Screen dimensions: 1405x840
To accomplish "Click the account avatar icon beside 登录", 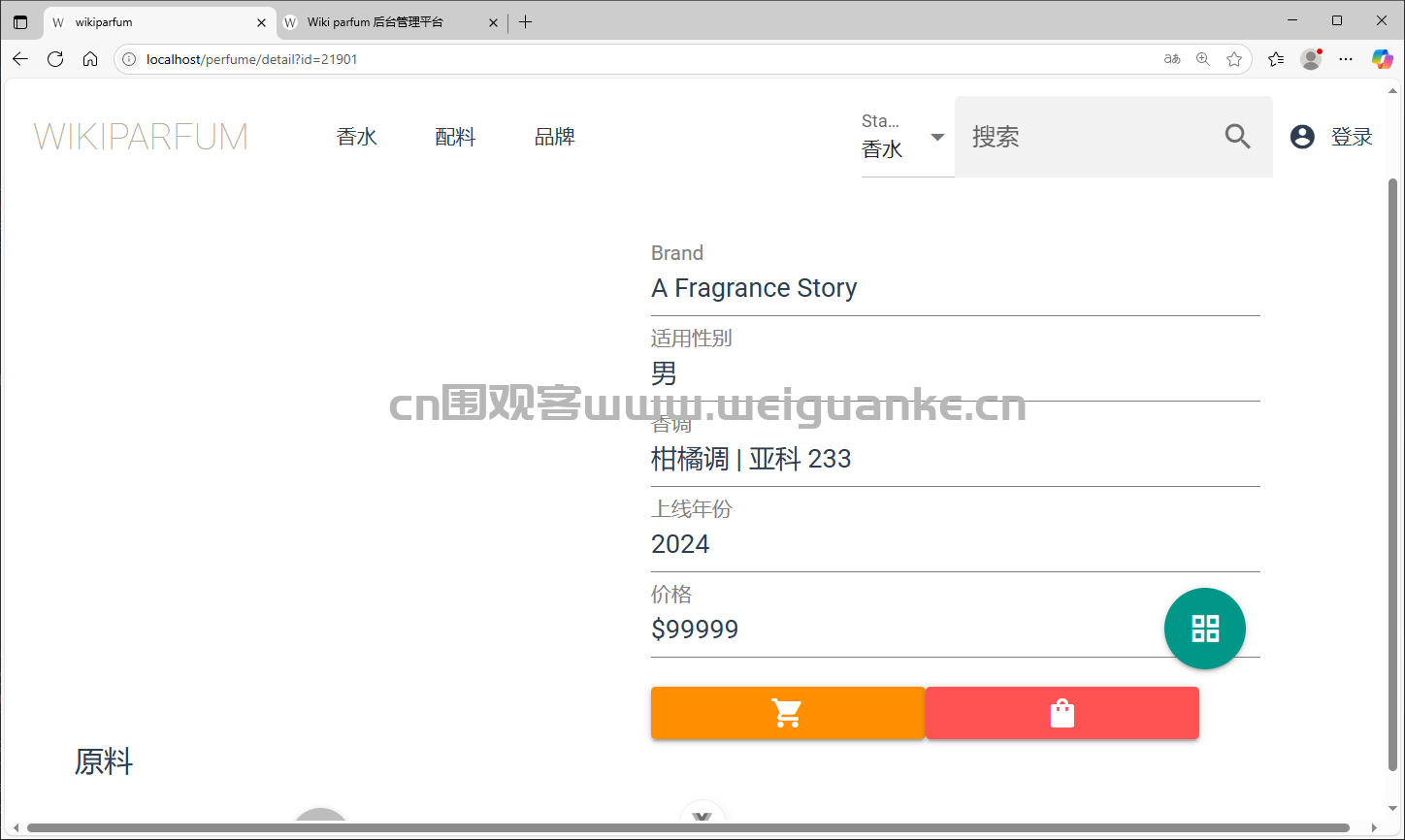I will click(x=1302, y=137).
